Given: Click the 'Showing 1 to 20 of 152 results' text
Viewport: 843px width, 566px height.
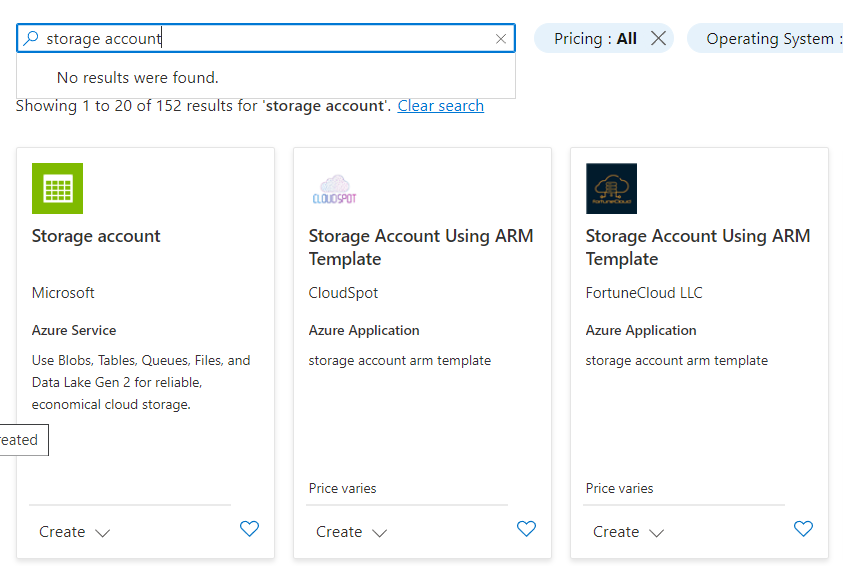Looking at the screenshot, I should point(203,106).
